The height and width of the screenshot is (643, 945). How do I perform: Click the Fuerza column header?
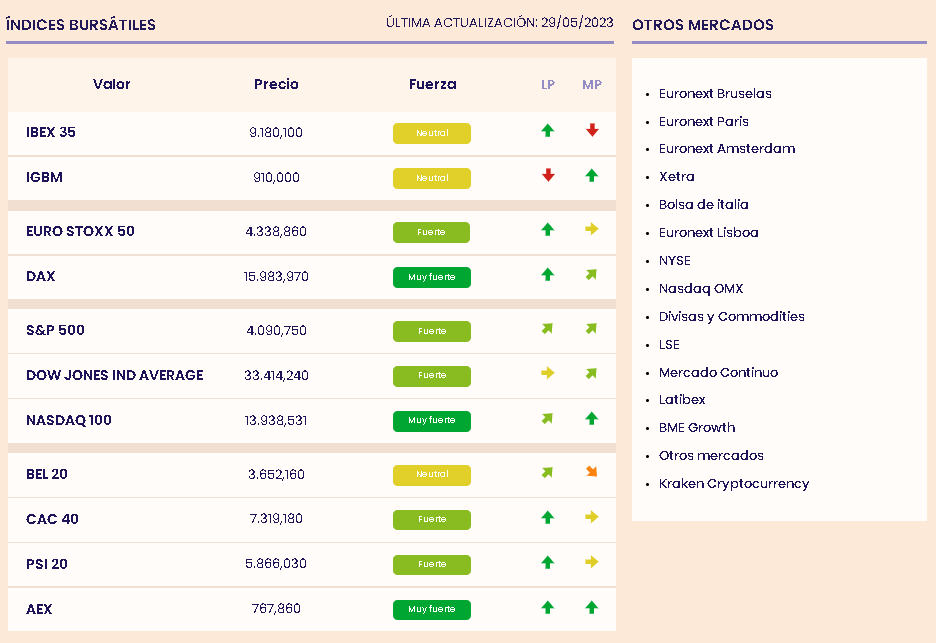point(432,84)
